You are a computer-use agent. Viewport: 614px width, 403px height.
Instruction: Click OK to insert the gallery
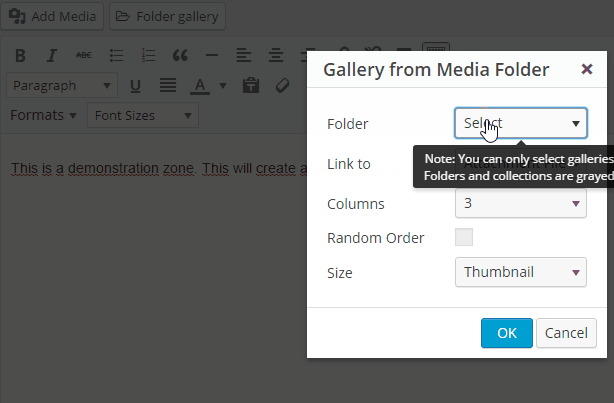[506, 333]
